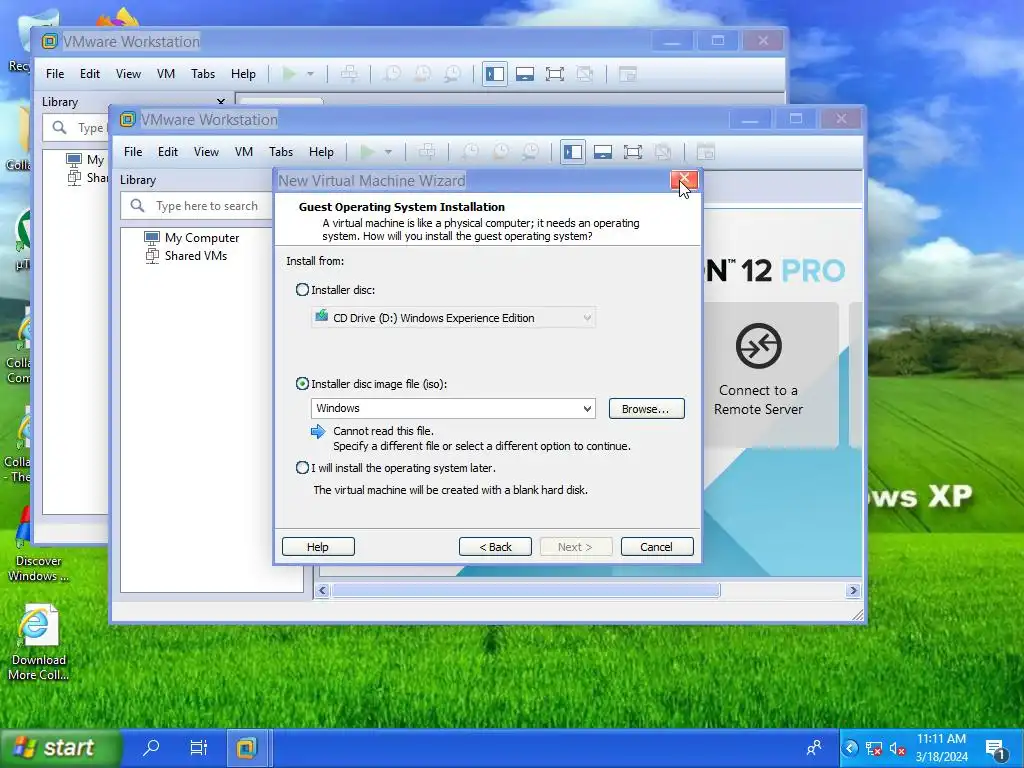Click the Help button in the wizard
Image resolution: width=1024 pixels, height=768 pixels.
tap(318, 547)
